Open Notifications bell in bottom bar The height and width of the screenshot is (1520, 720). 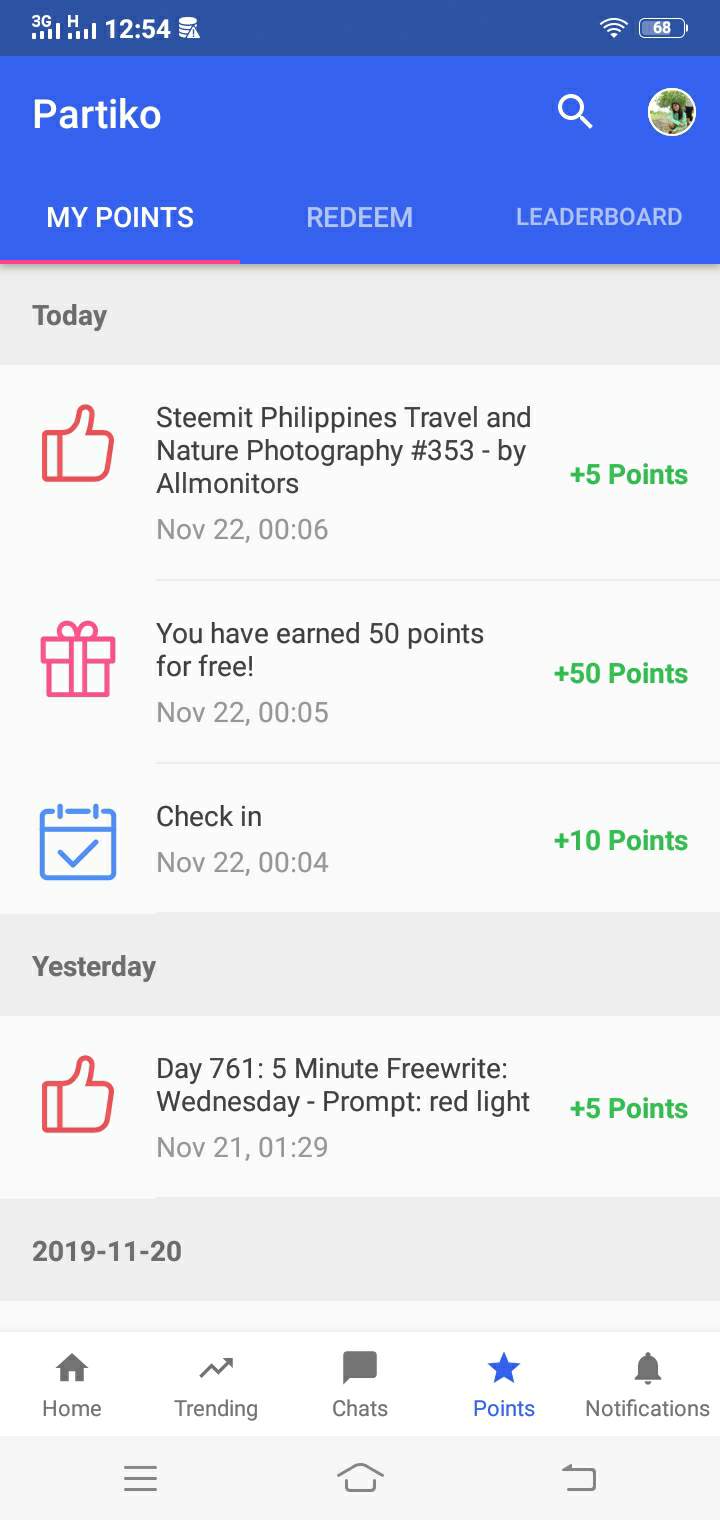pyautogui.click(x=647, y=1384)
